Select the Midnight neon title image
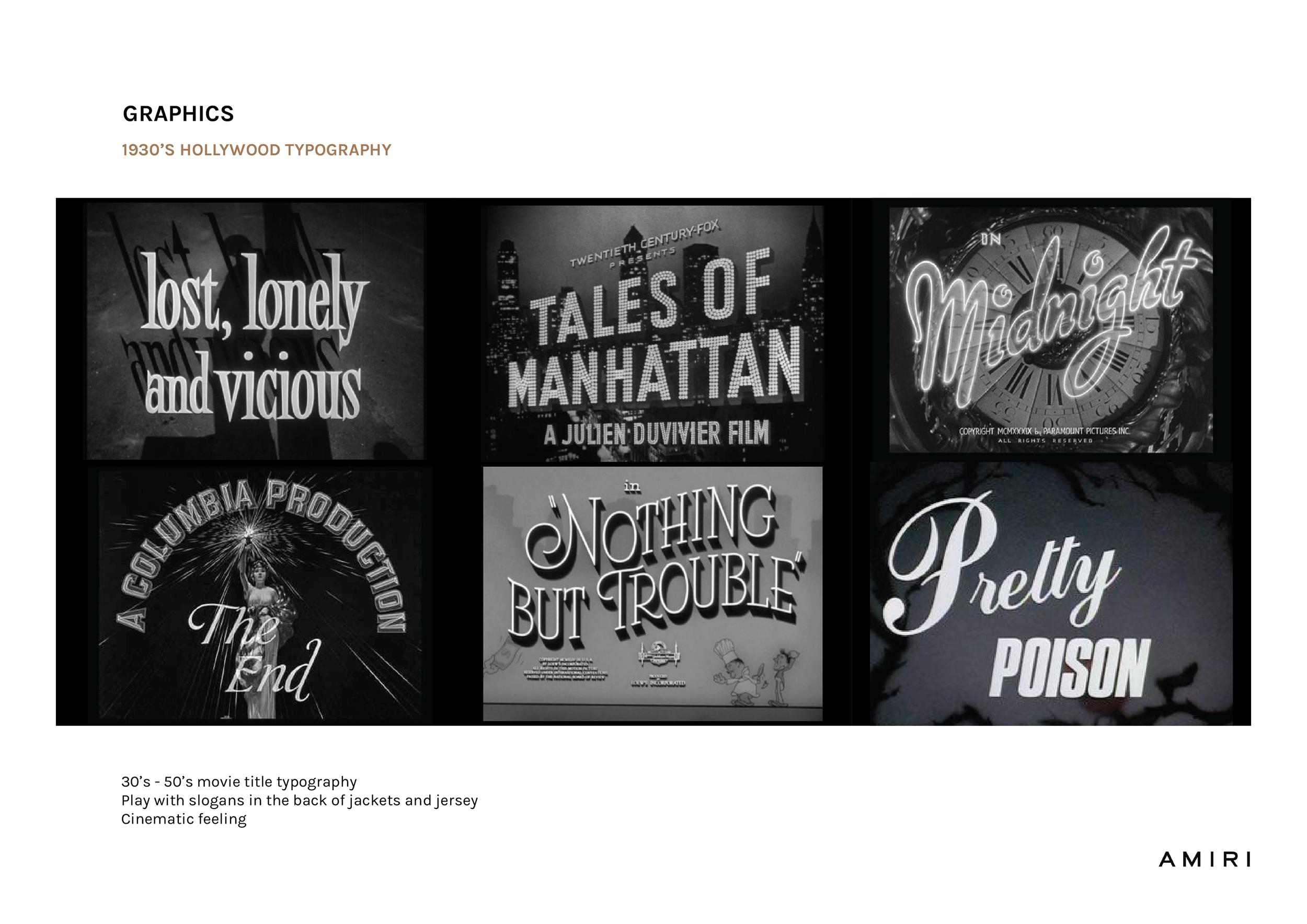Image resolution: width=1307 pixels, height=924 pixels. pyautogui.click(x=1051, y=330)
